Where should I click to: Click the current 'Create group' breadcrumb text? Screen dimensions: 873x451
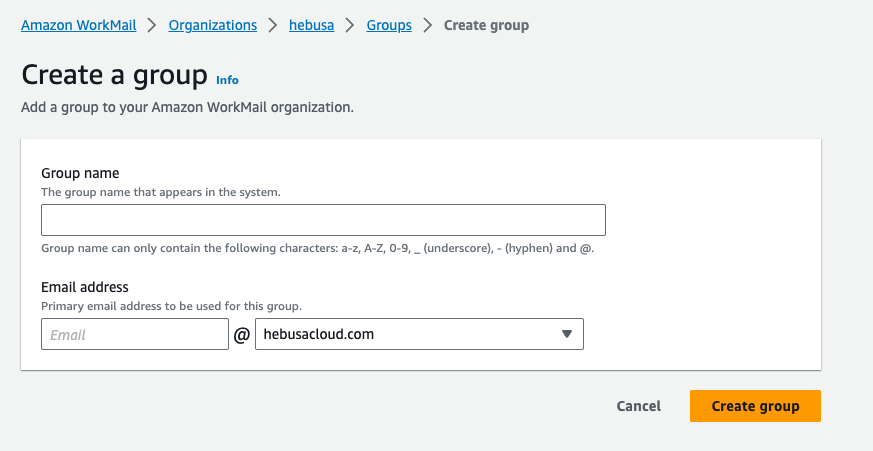click(486, 25)
